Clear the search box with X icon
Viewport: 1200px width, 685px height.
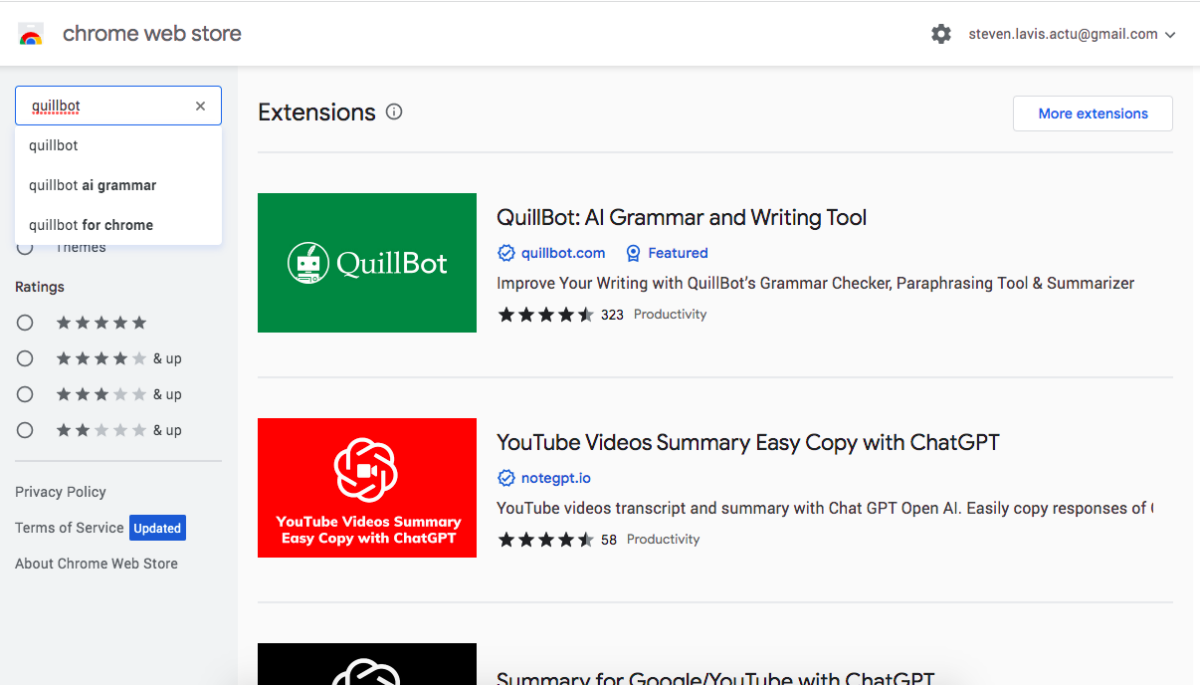(200, 106)
